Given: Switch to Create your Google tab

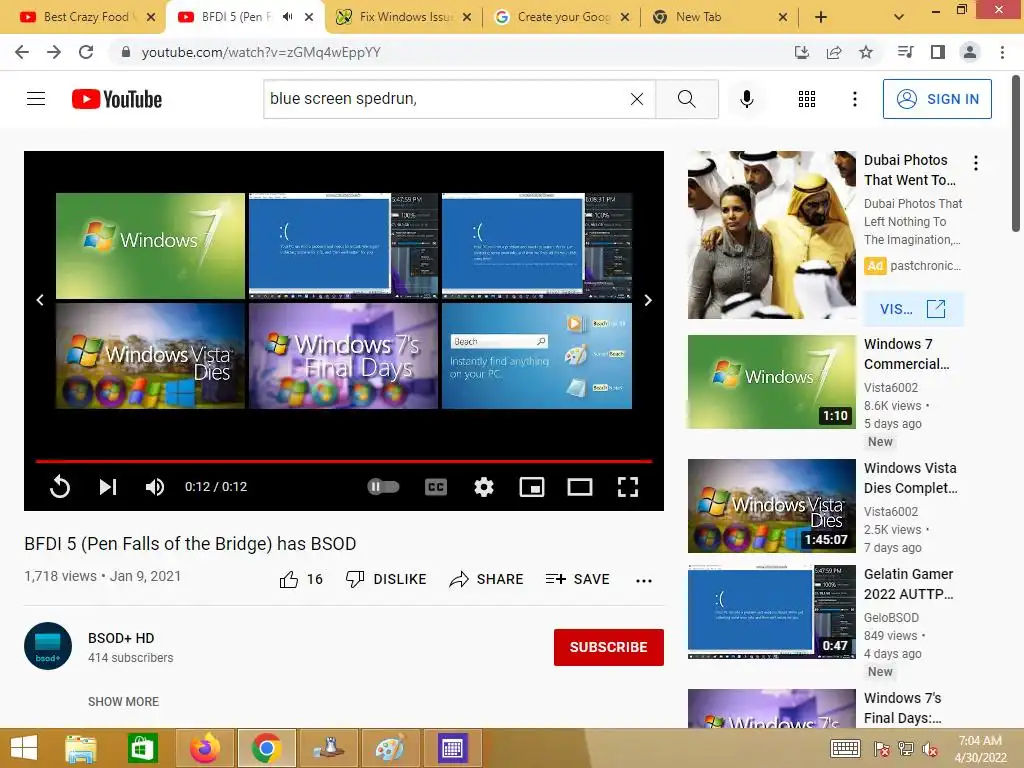Looking at the screenshot, I should click(561, 17).
